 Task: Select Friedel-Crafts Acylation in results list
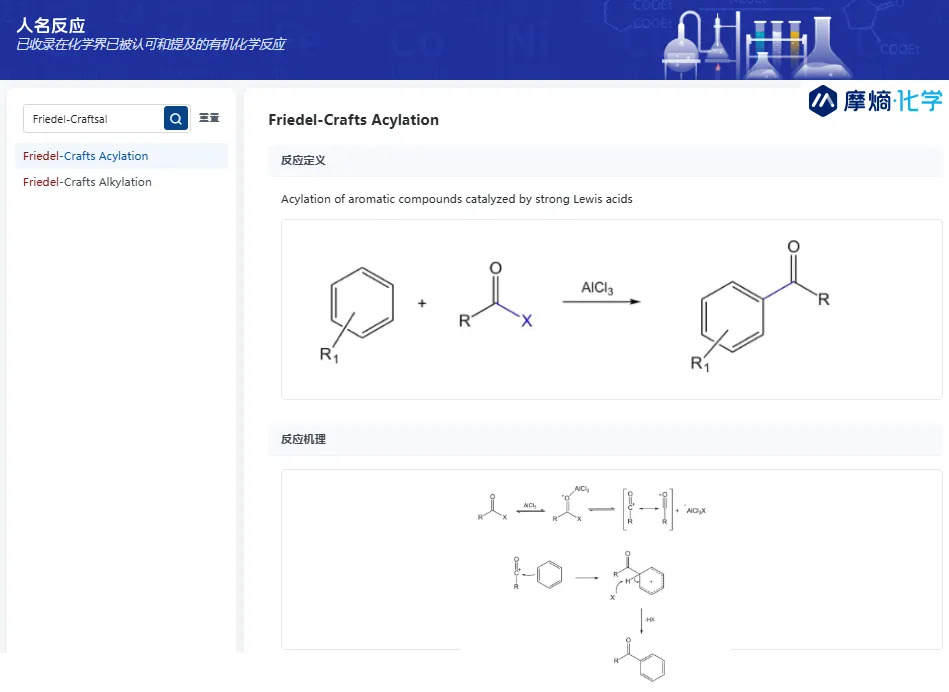(86, 156)
